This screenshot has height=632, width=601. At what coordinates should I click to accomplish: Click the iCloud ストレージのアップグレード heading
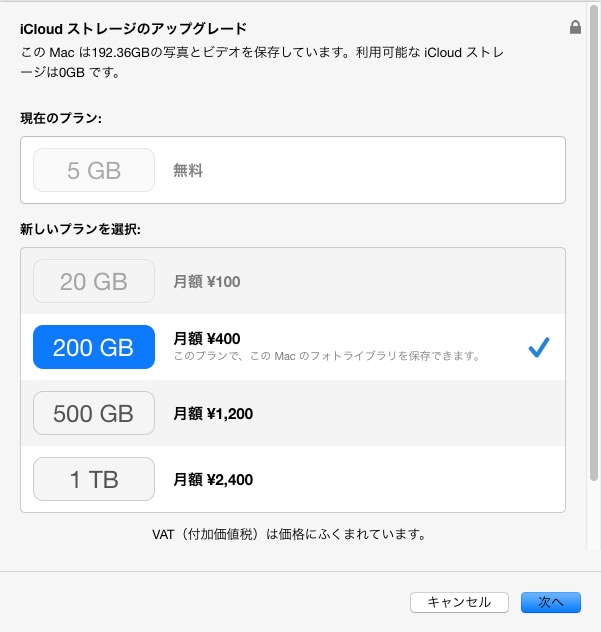[x=133, y=28]
